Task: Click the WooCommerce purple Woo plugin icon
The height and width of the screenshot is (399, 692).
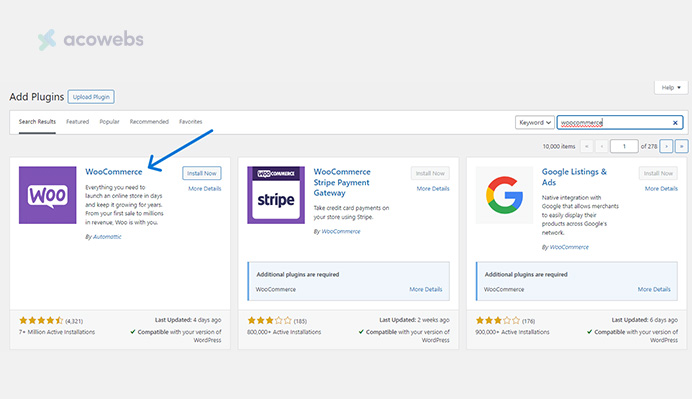Action: (48, 195)
